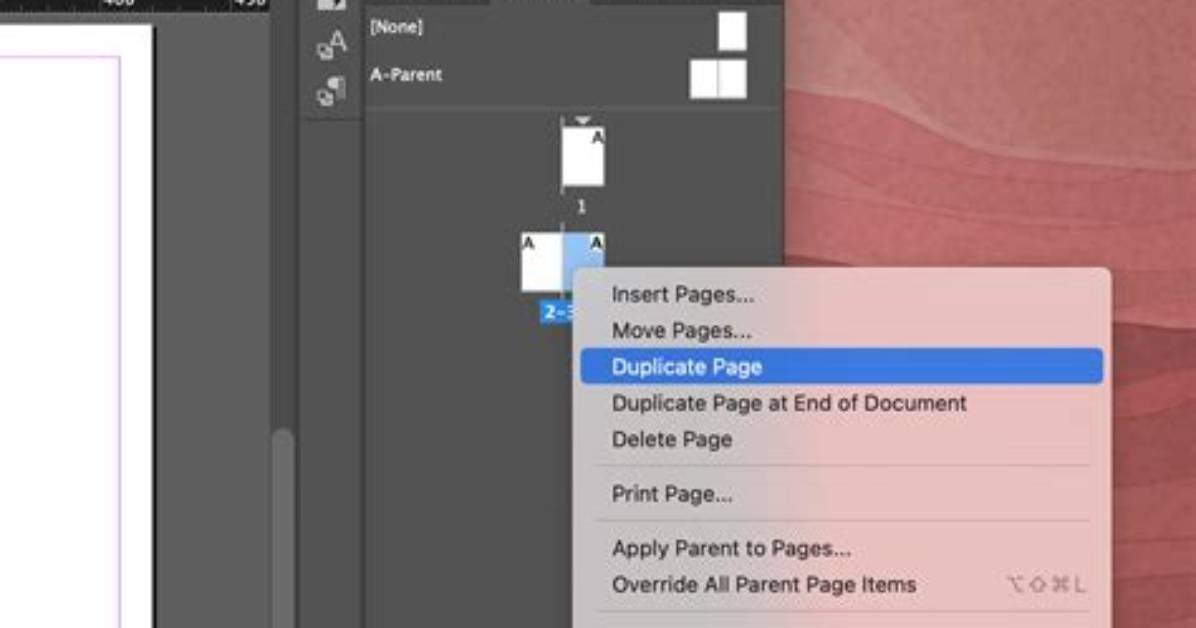Select the [None] parent row
This screenshot has width=1196, height=628.
(572, 29)
